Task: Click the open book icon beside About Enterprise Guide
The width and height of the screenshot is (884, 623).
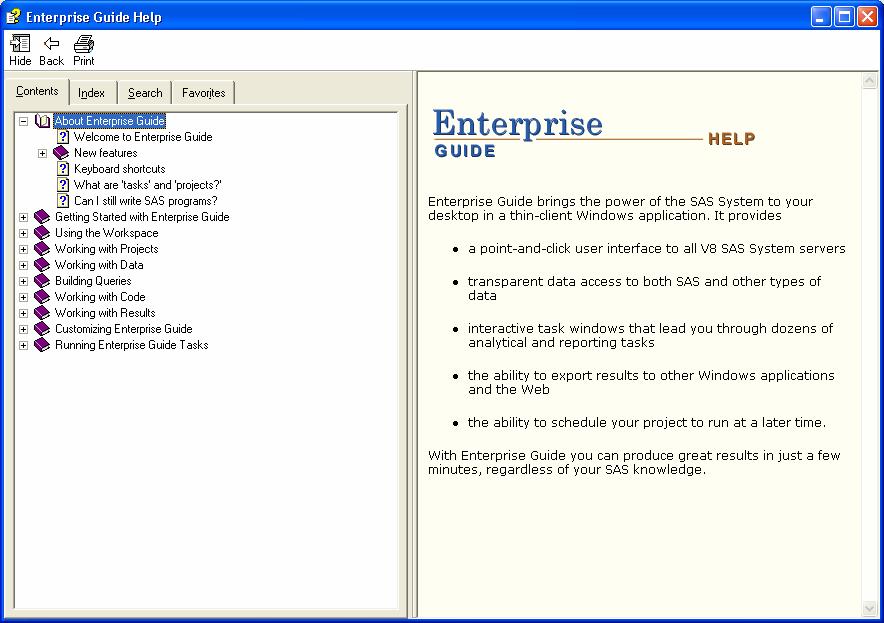Action: tap(42, 121)
